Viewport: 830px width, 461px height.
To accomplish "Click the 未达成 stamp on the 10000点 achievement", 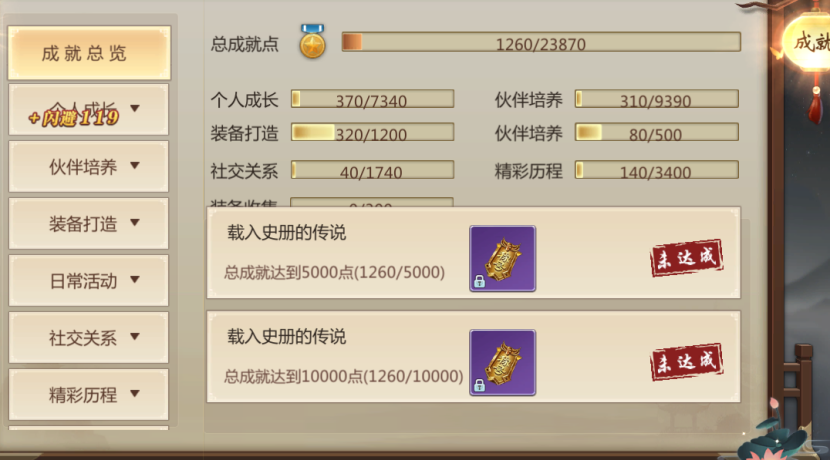I will pyautogui.click(x=687, y=362).
